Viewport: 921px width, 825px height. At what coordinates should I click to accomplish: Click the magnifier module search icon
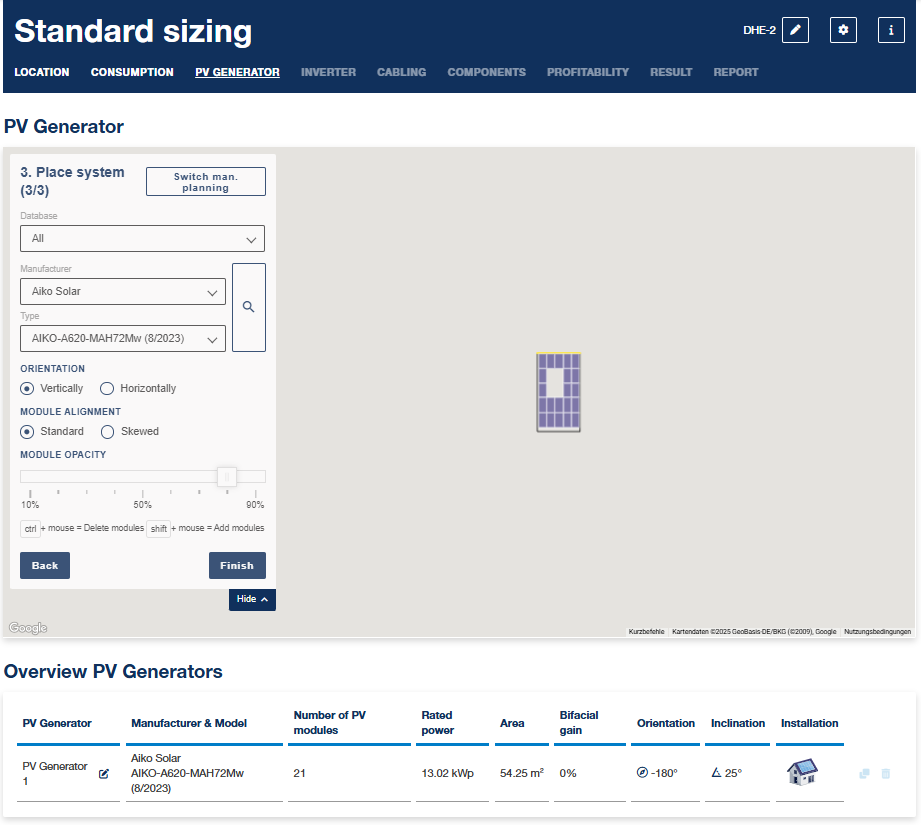[x=249, y=307]
